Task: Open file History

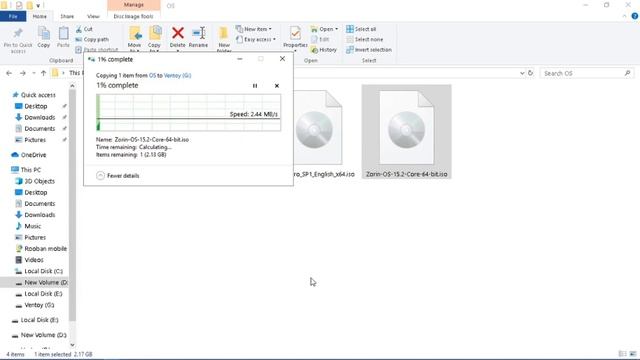Action: (324, 50)
